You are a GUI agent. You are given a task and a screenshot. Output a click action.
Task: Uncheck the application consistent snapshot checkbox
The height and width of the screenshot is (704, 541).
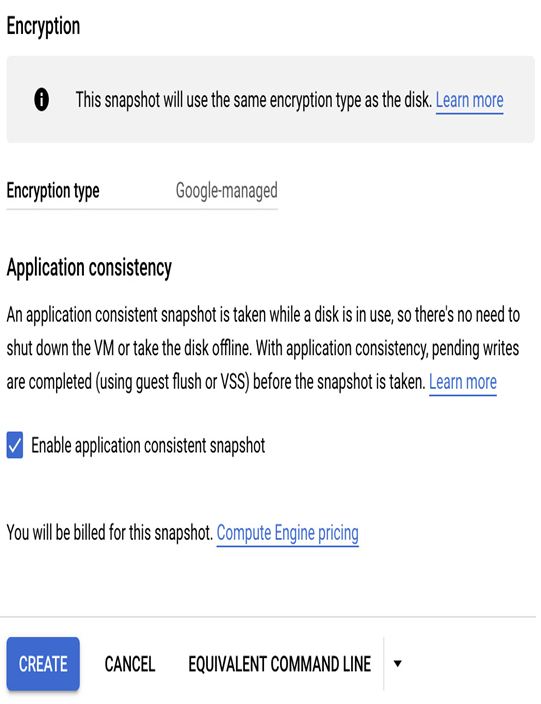point(15,445)
